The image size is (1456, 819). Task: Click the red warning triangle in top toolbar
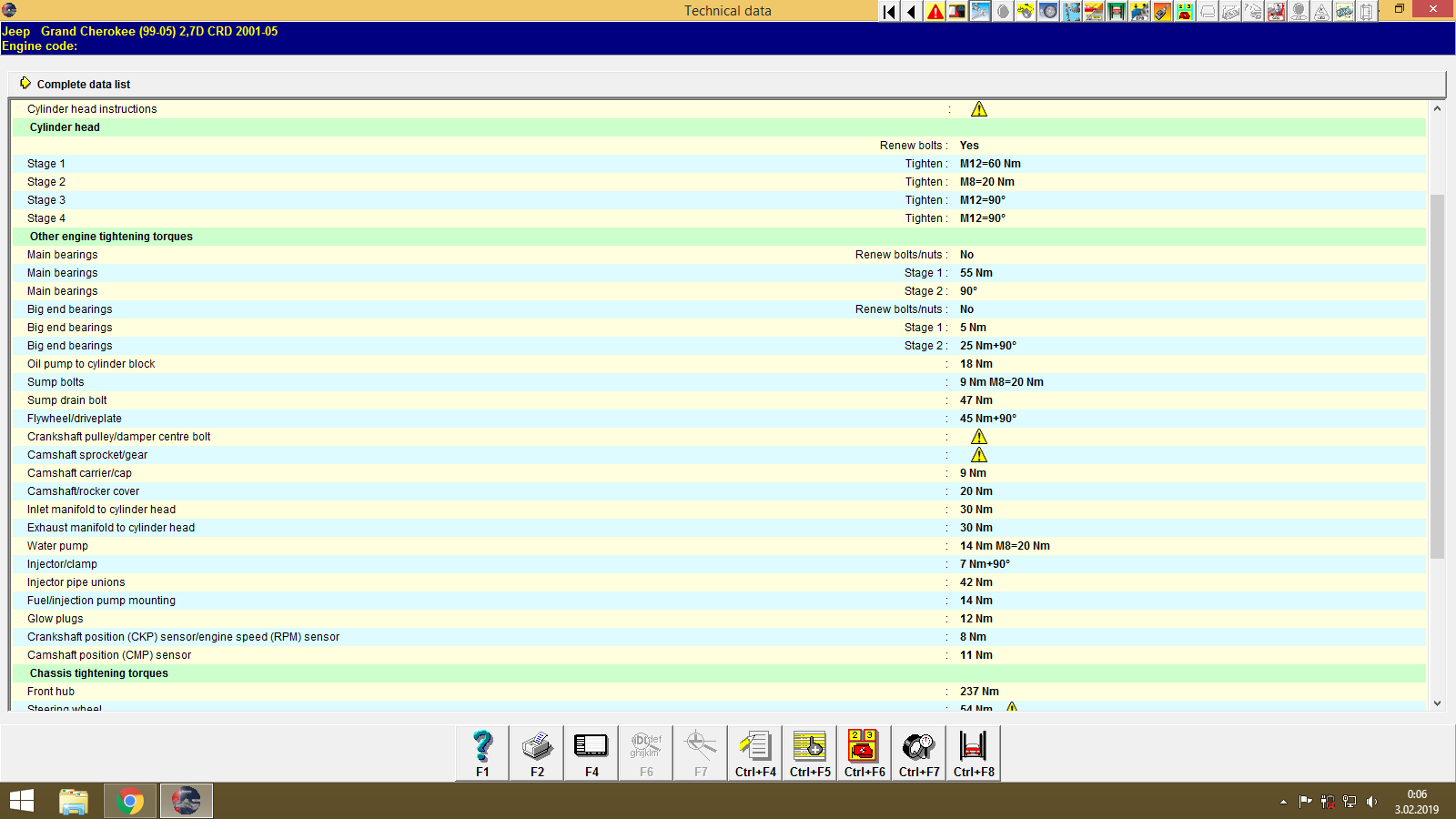[x=935, y=11]
